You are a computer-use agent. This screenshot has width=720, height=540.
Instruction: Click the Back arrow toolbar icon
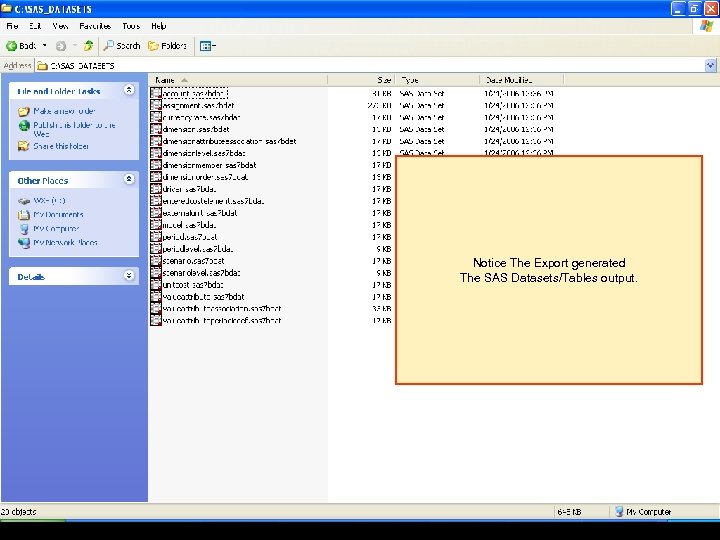click(x=11, y=46)
